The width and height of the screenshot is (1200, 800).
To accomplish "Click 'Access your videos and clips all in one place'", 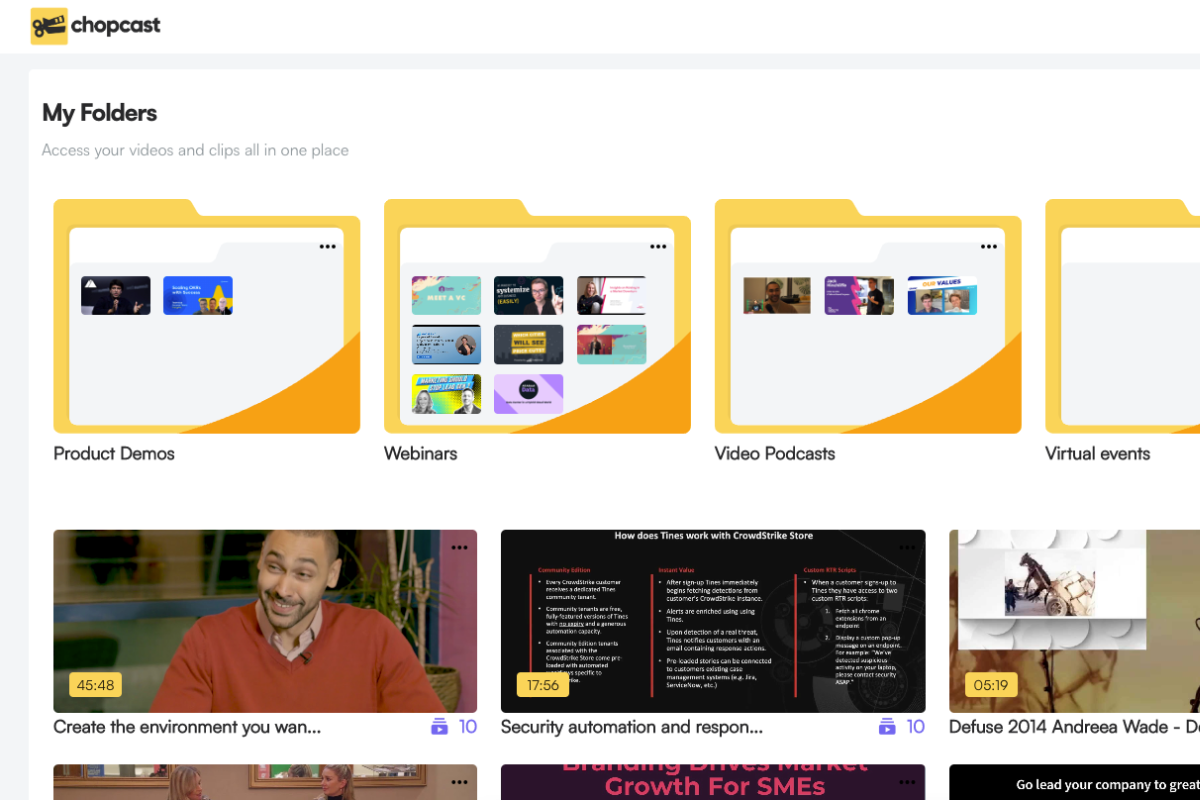I will [195, 150].
